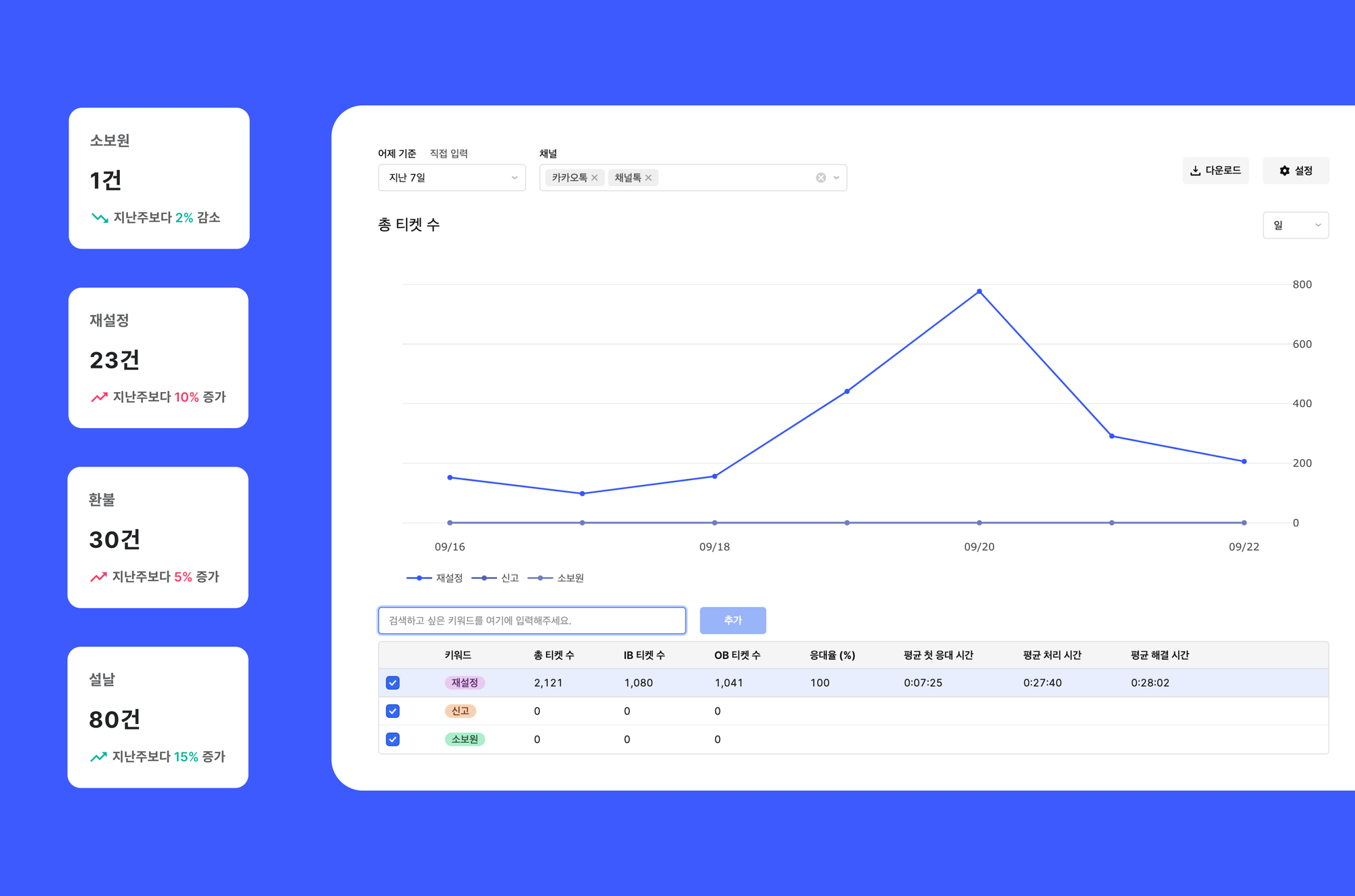The image size is (1355, 896).
Task: Click 소보원 legend marker under chart
Action: pyautogui.click(x=540, y=578)
